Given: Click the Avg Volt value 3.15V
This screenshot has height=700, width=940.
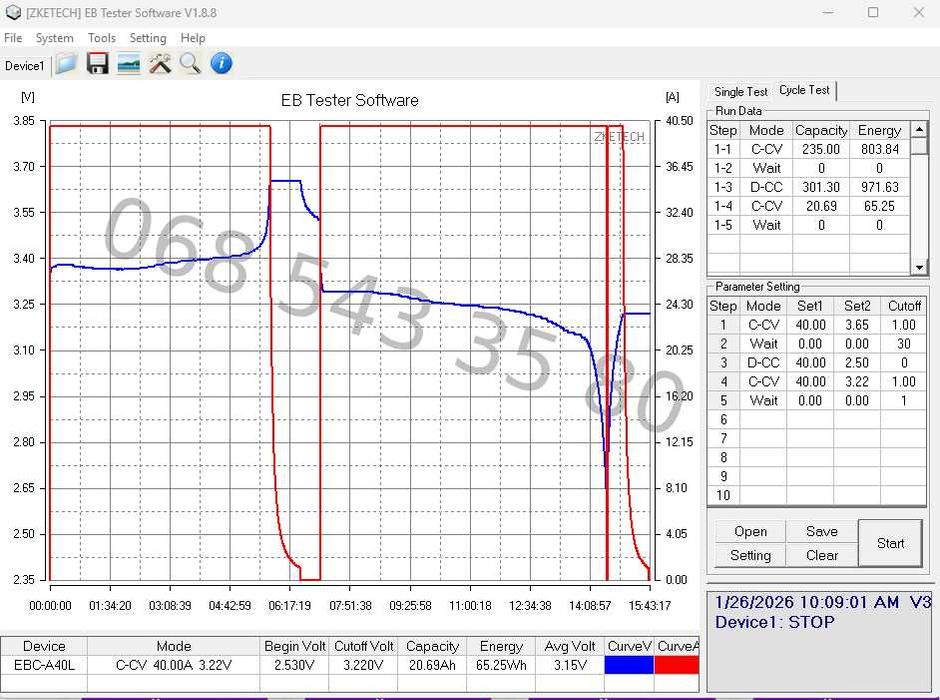Looking at the screenshot, I should coord(570,665).
